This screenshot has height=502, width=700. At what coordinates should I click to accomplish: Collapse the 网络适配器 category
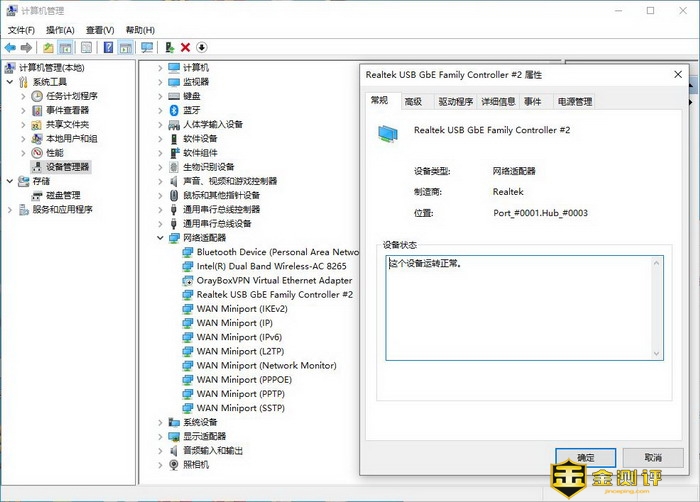tap(160, 238)
